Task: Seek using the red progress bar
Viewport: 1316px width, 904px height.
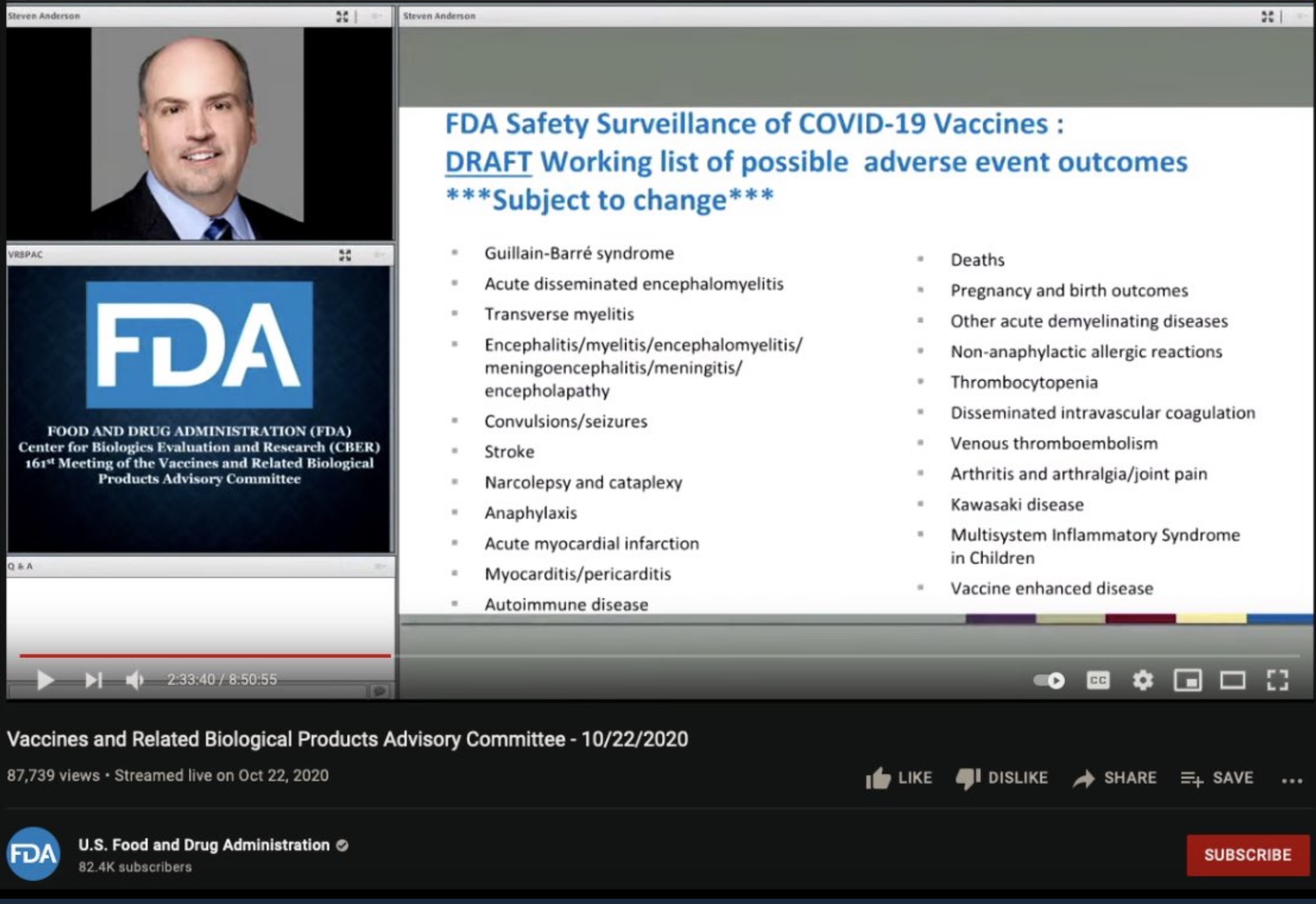Action: 204,656
